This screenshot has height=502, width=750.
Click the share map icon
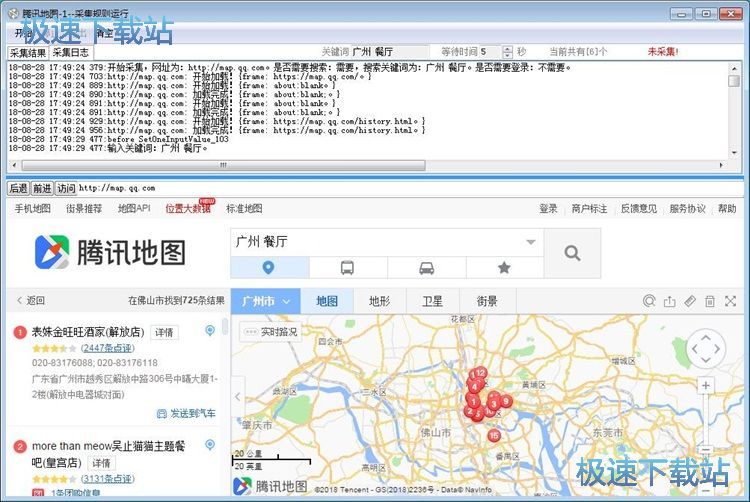pos(669,301)
